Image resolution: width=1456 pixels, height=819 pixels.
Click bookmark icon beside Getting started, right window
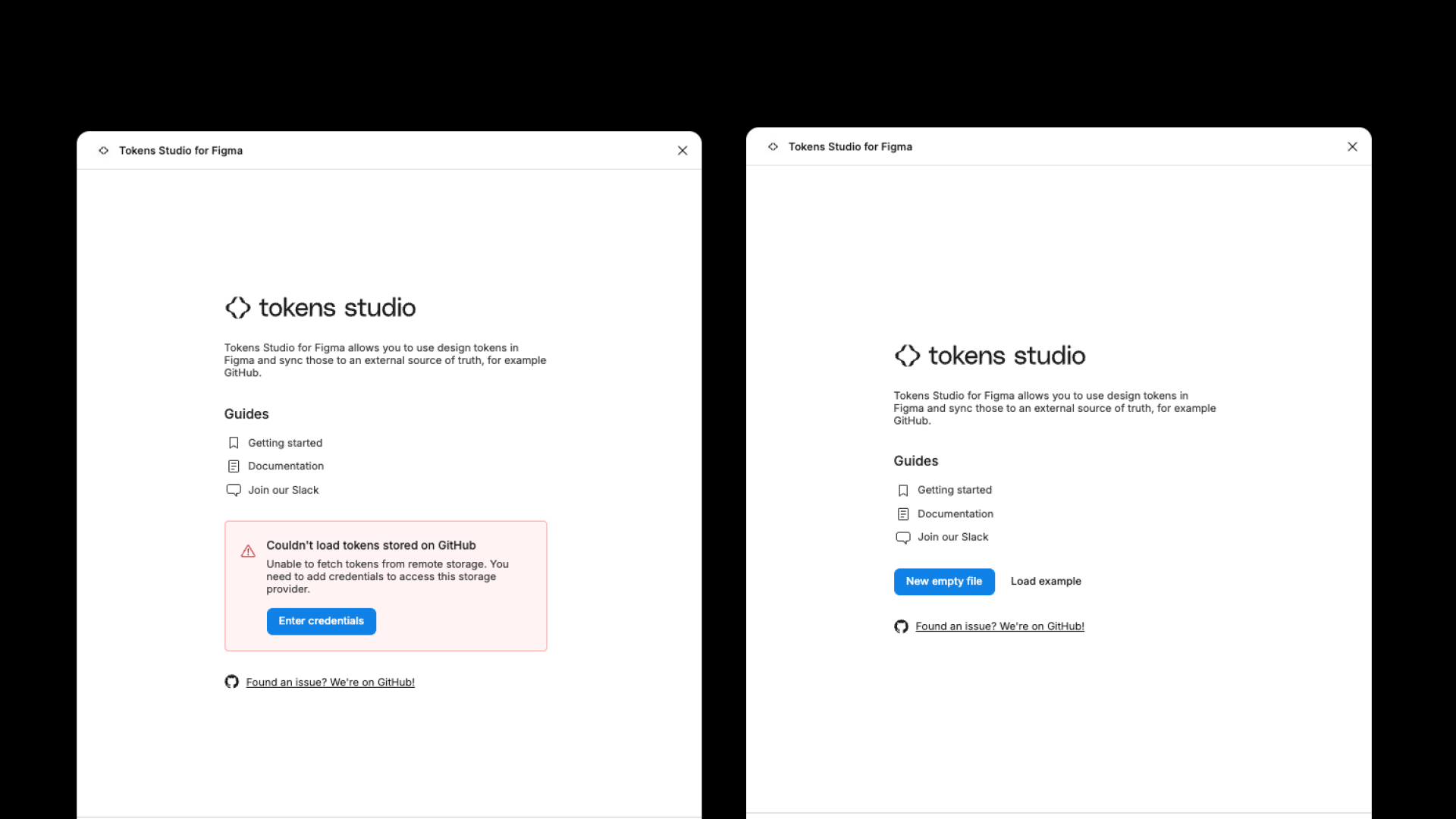point(903,491)
